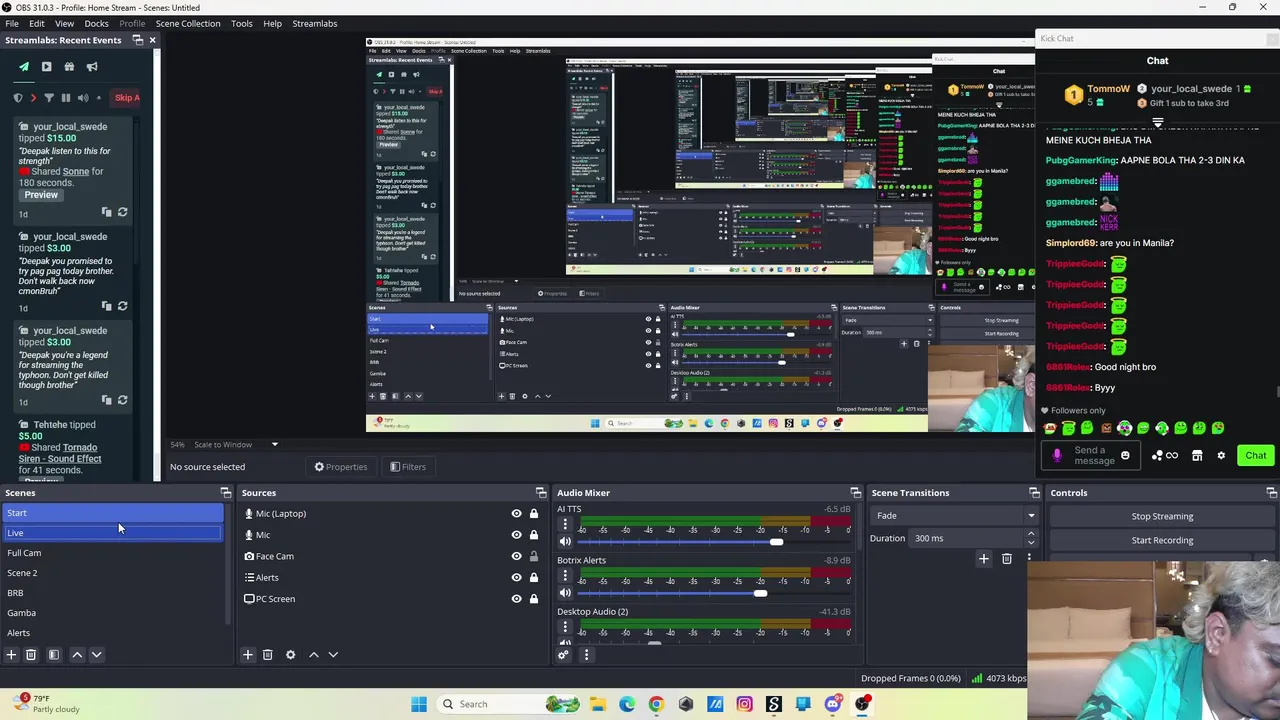
Task: Open the transition type dropdown showing Fade
Action: 954,516
